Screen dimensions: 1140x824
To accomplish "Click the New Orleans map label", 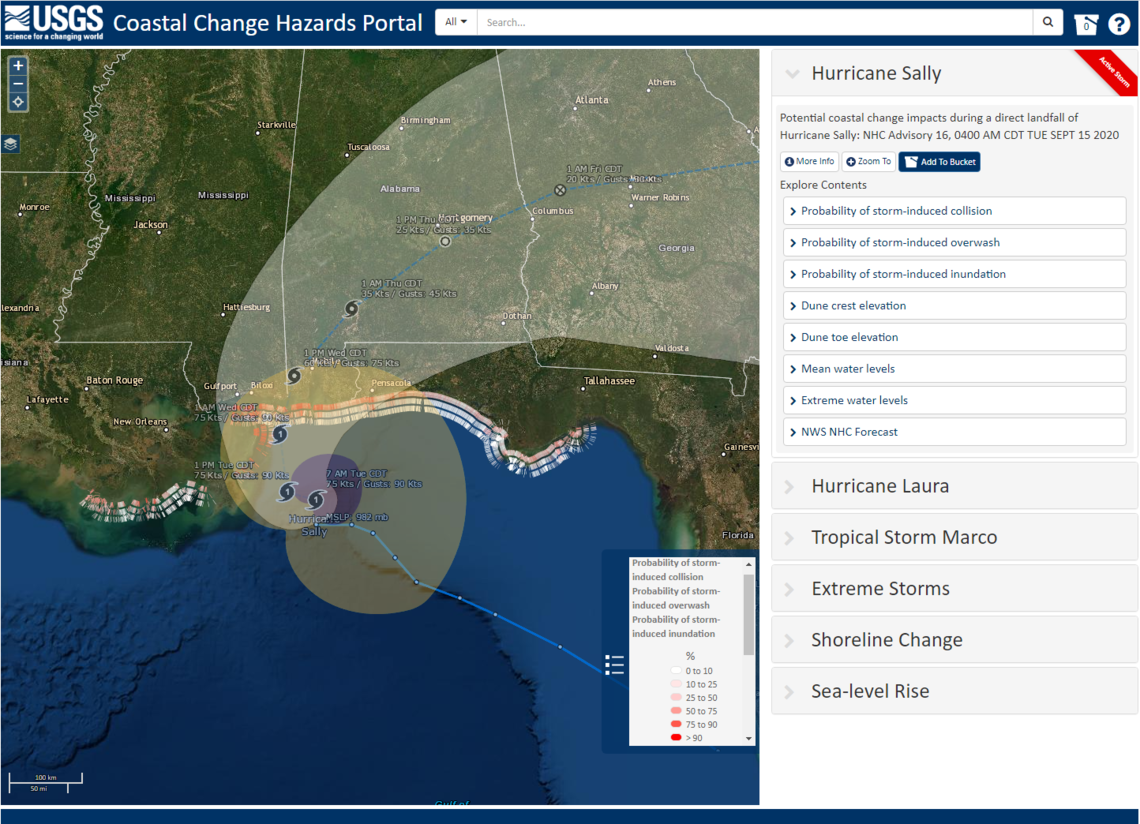I will point(140,422).
